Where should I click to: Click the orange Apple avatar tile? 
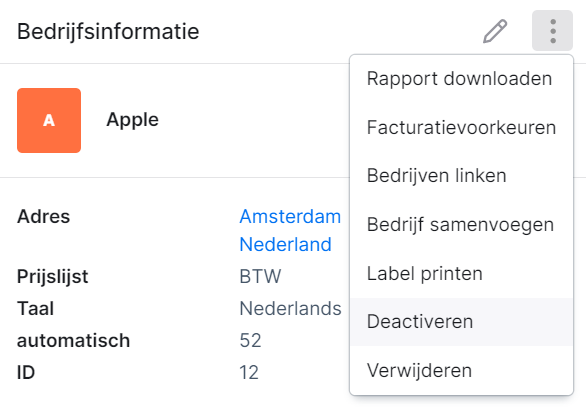pos(49,120)
